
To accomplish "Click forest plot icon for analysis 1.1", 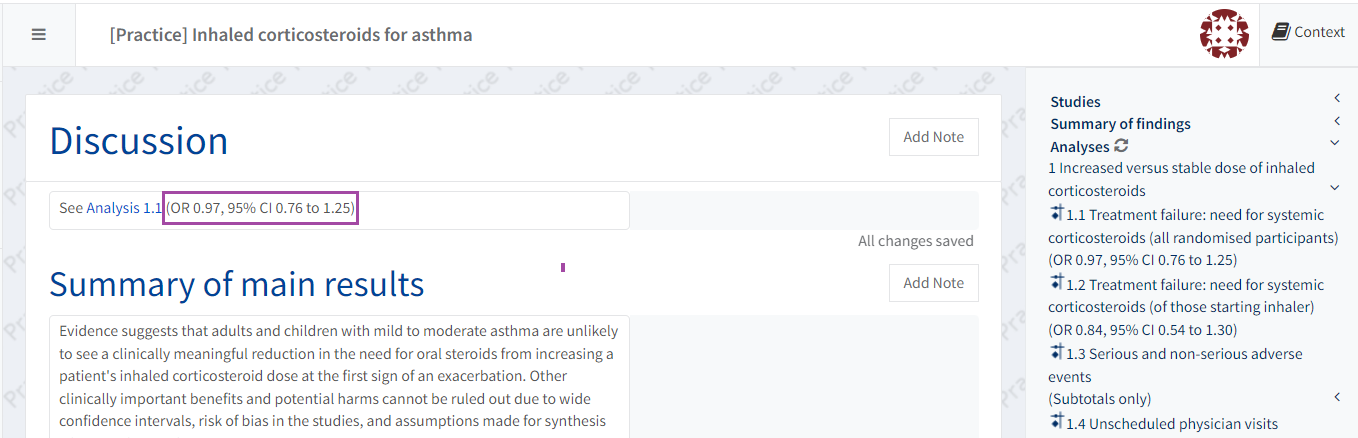I will click(x=1057, y=214).
